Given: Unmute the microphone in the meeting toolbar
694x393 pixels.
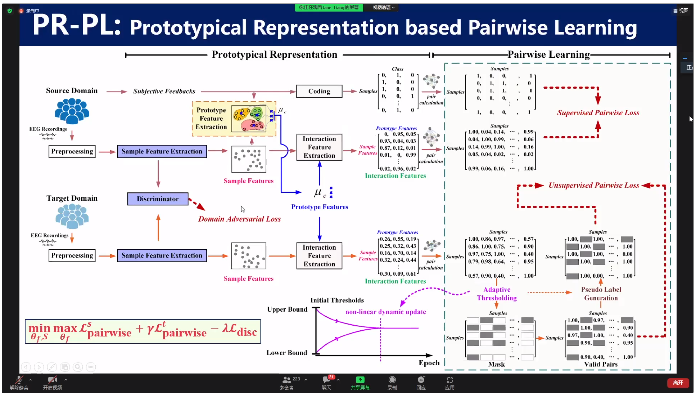Looking at the screenshot, I should tap(18, 380).
